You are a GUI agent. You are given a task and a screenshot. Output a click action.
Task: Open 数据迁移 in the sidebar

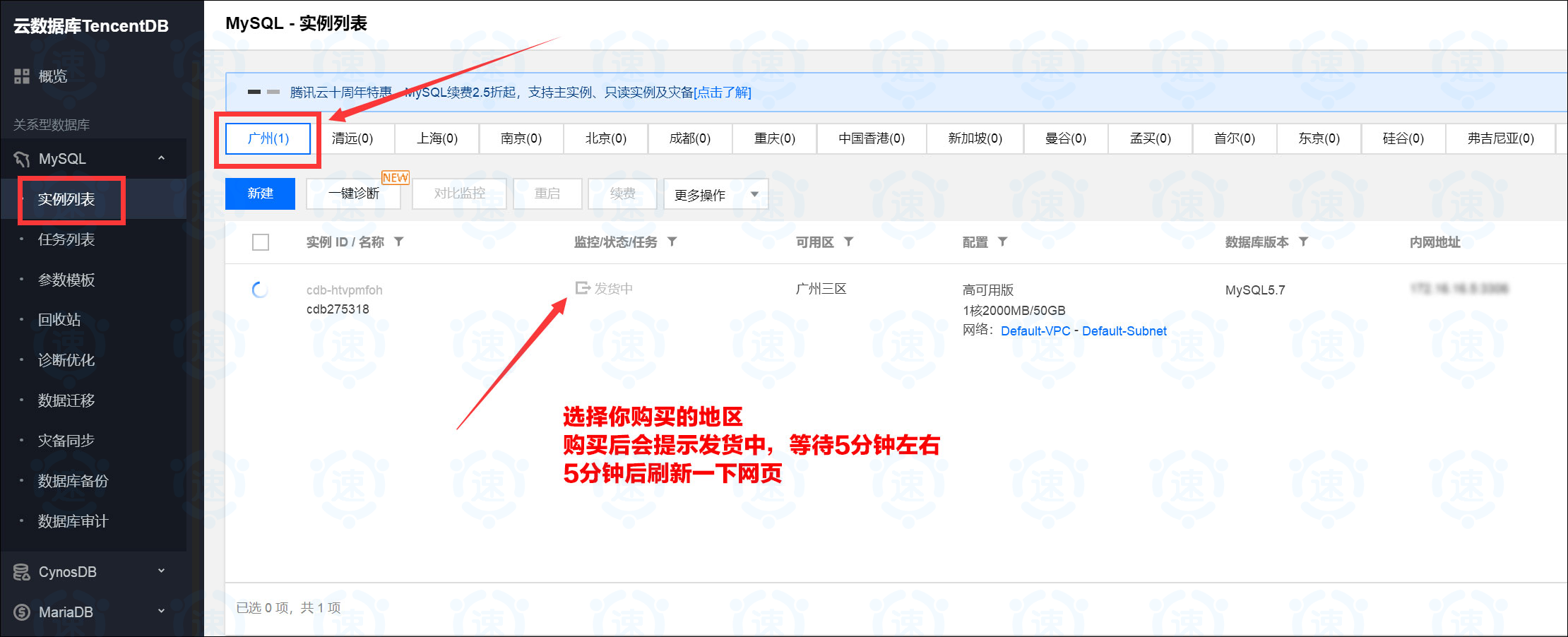66,400
